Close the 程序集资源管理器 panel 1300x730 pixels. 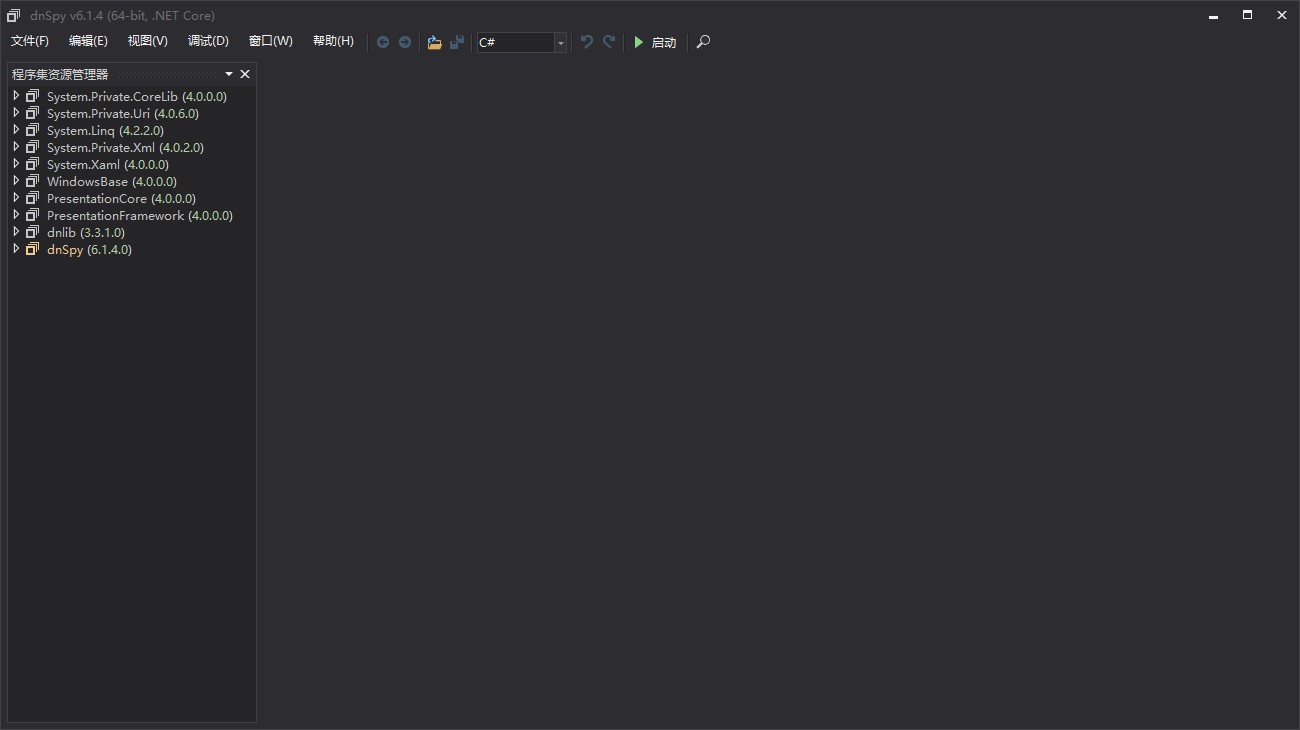click(245, 74)
